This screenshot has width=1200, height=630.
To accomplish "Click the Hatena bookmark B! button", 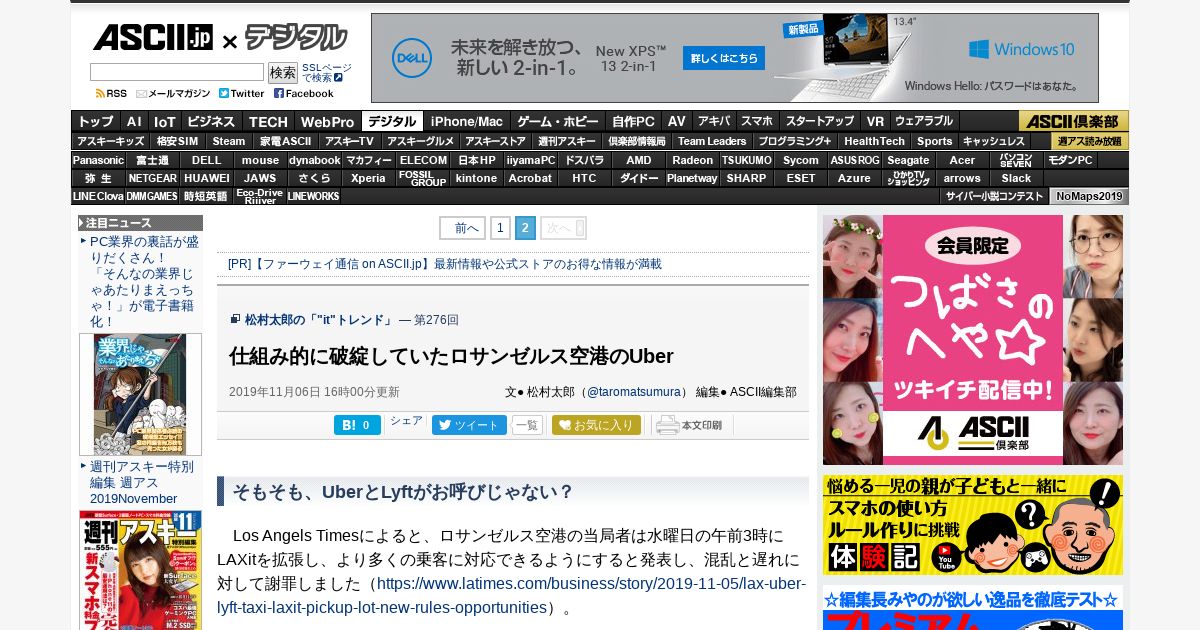I will [357, 425].
